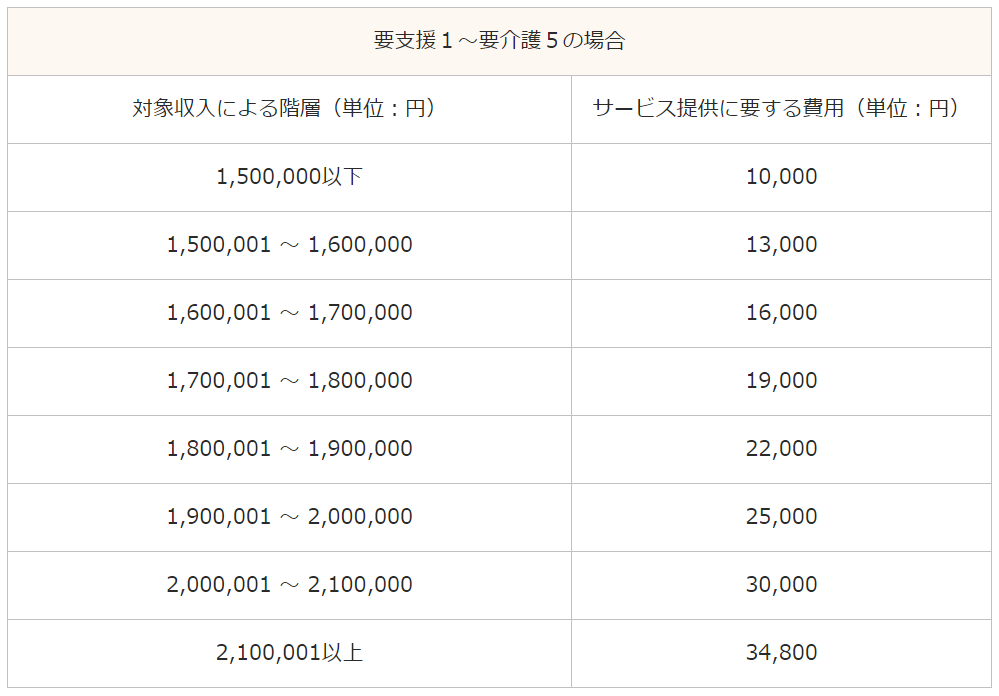Screen dimensions: 999x696
Task: Click the 30,000 cost value
Action: 781,584
